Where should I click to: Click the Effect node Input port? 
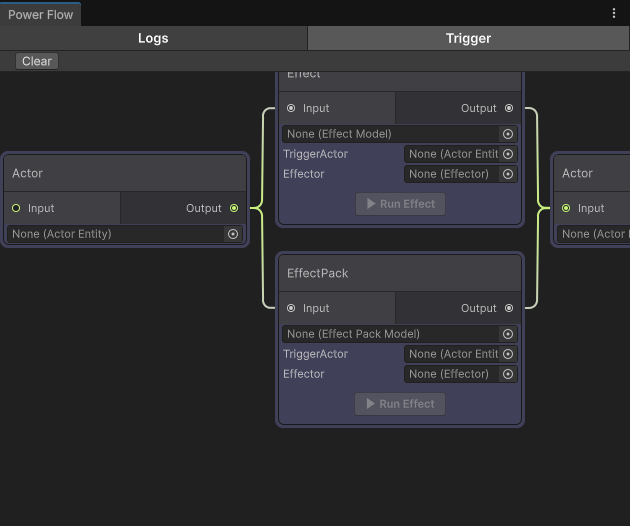[291, 108]
